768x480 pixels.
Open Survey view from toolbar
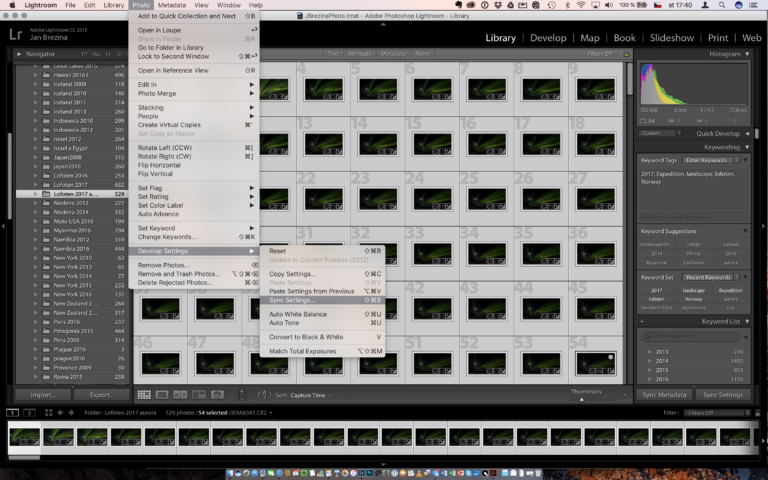(x=198, y=395)
